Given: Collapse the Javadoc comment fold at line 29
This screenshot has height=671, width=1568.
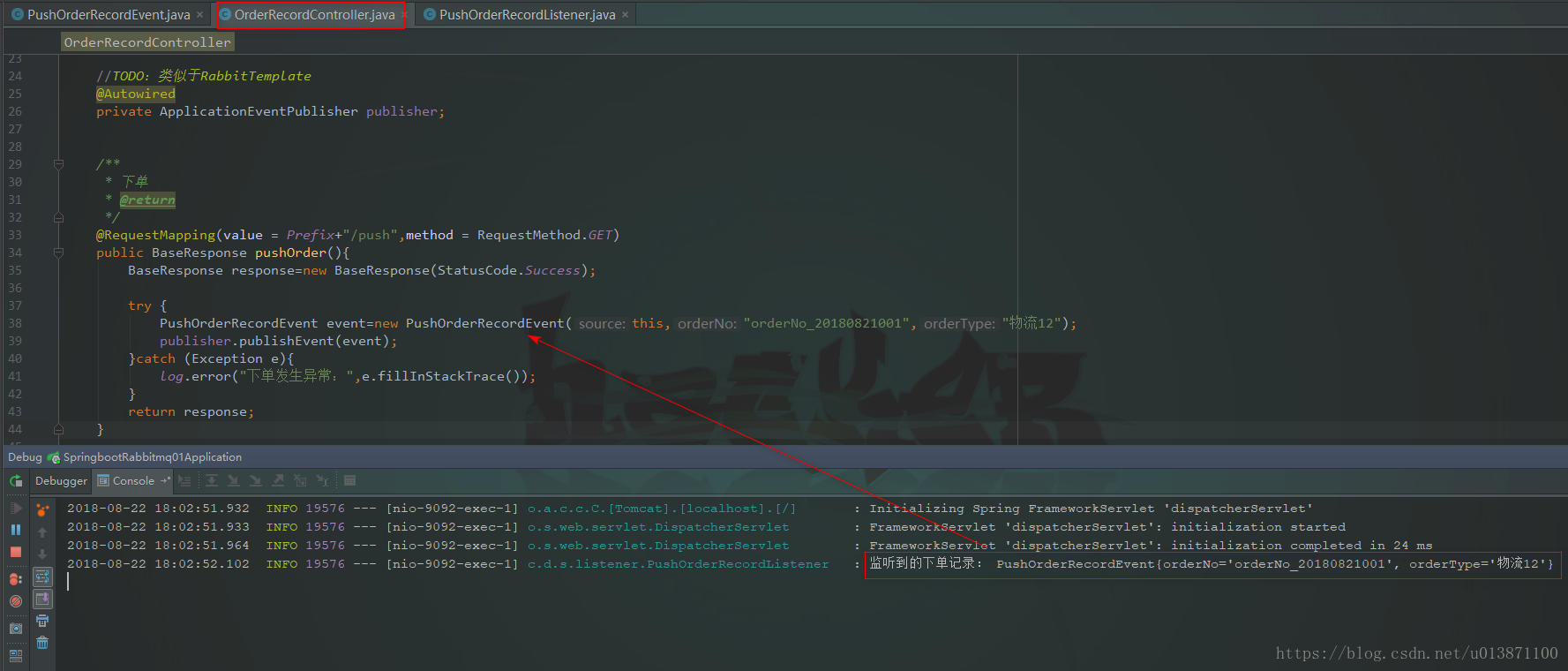Looking at the screenshot, I should [x=58, y=164].
